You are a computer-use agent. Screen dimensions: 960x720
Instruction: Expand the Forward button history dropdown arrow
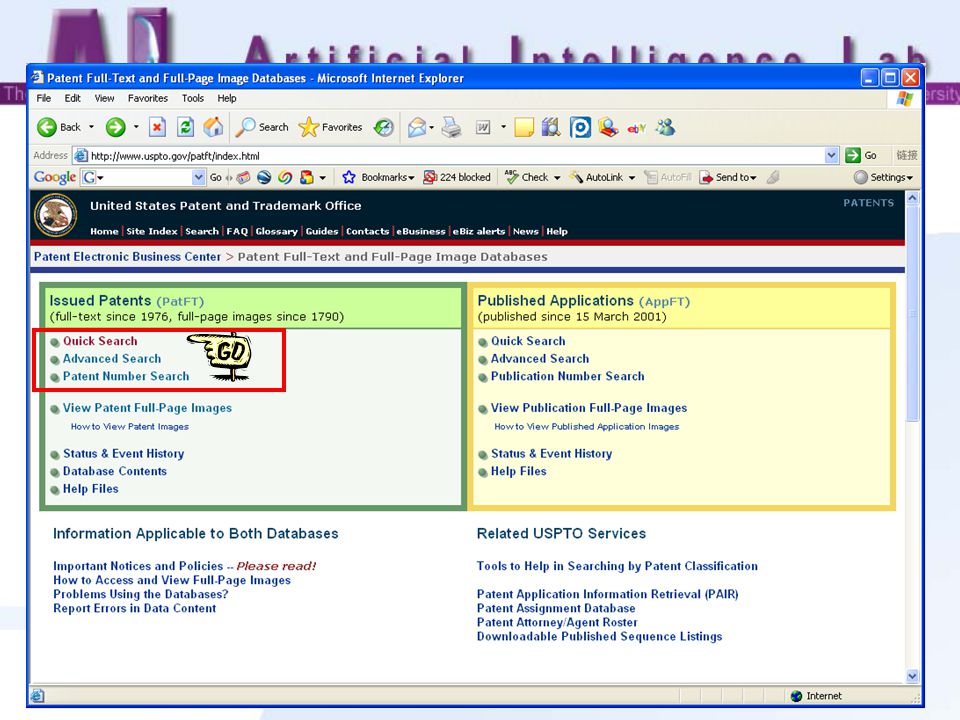[136, 127]
